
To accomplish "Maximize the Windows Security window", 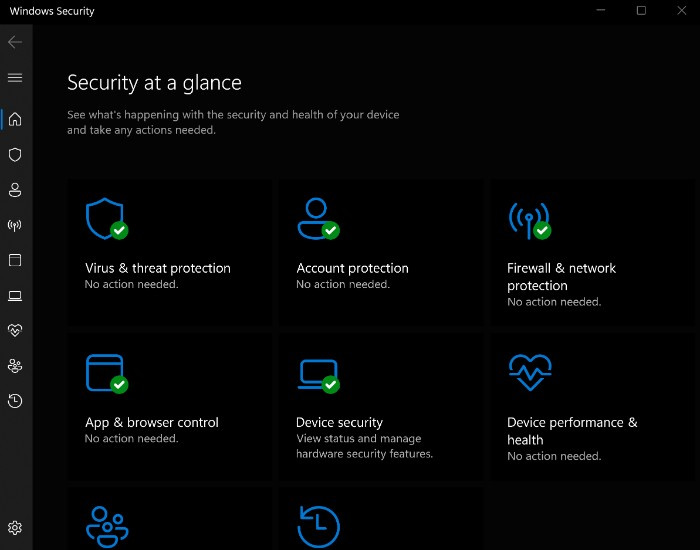I will pos(641,10).
